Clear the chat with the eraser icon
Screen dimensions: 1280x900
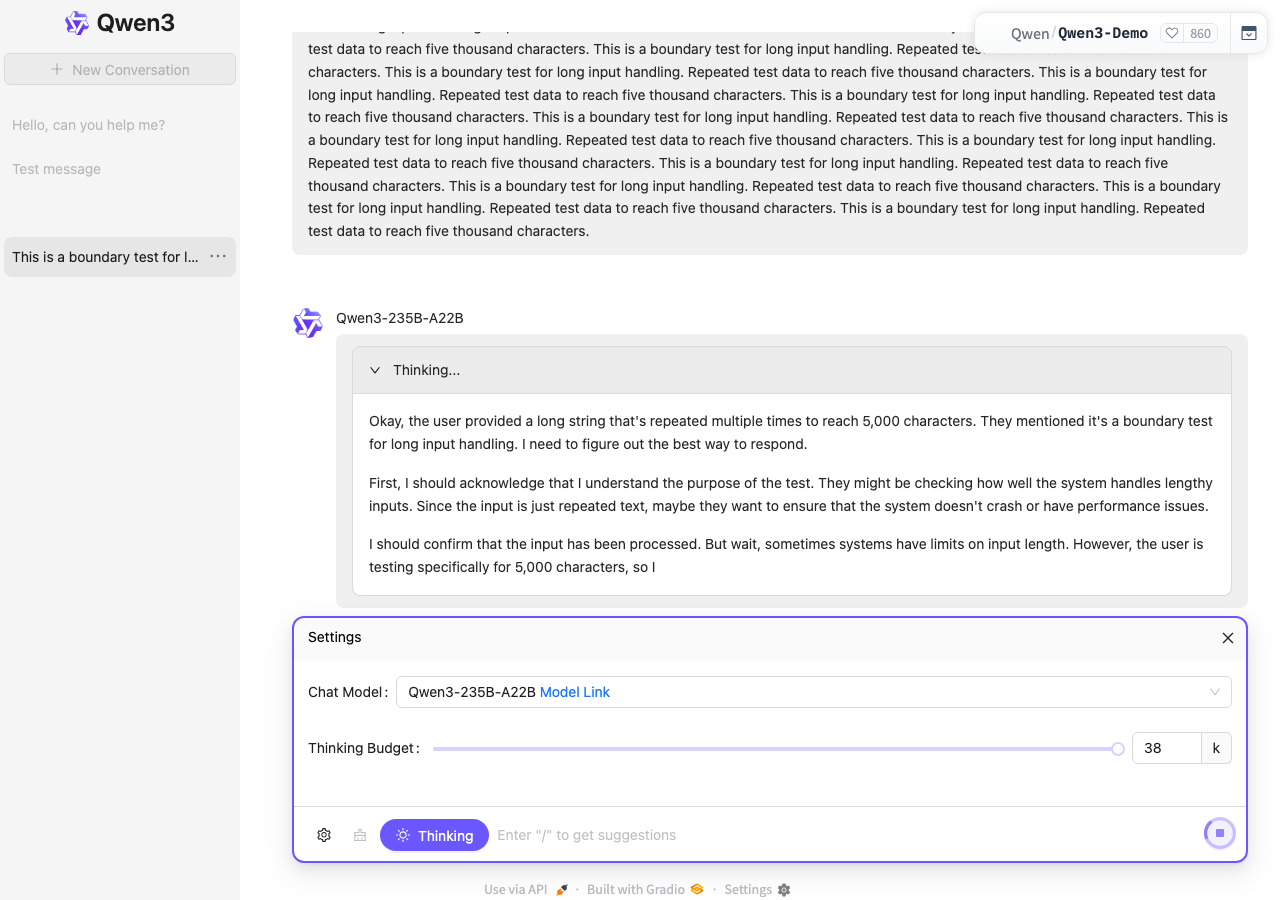pyautogui.click(x=360, y=835)
